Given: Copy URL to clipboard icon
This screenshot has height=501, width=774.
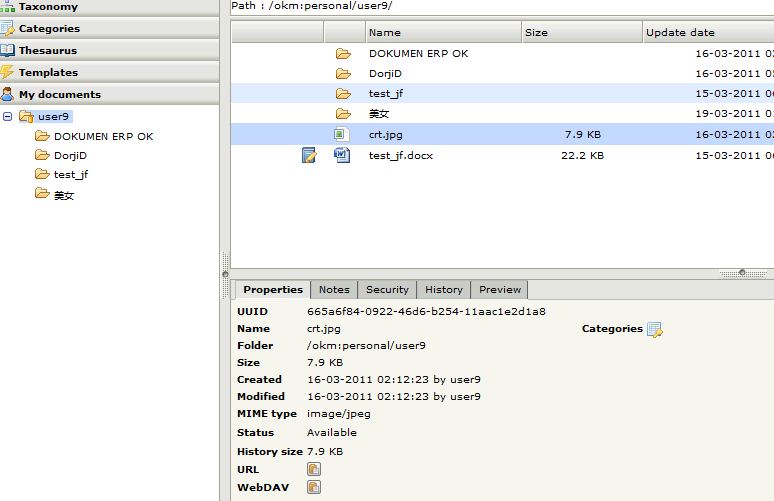Looking at the screenshot, I should 314,469.
